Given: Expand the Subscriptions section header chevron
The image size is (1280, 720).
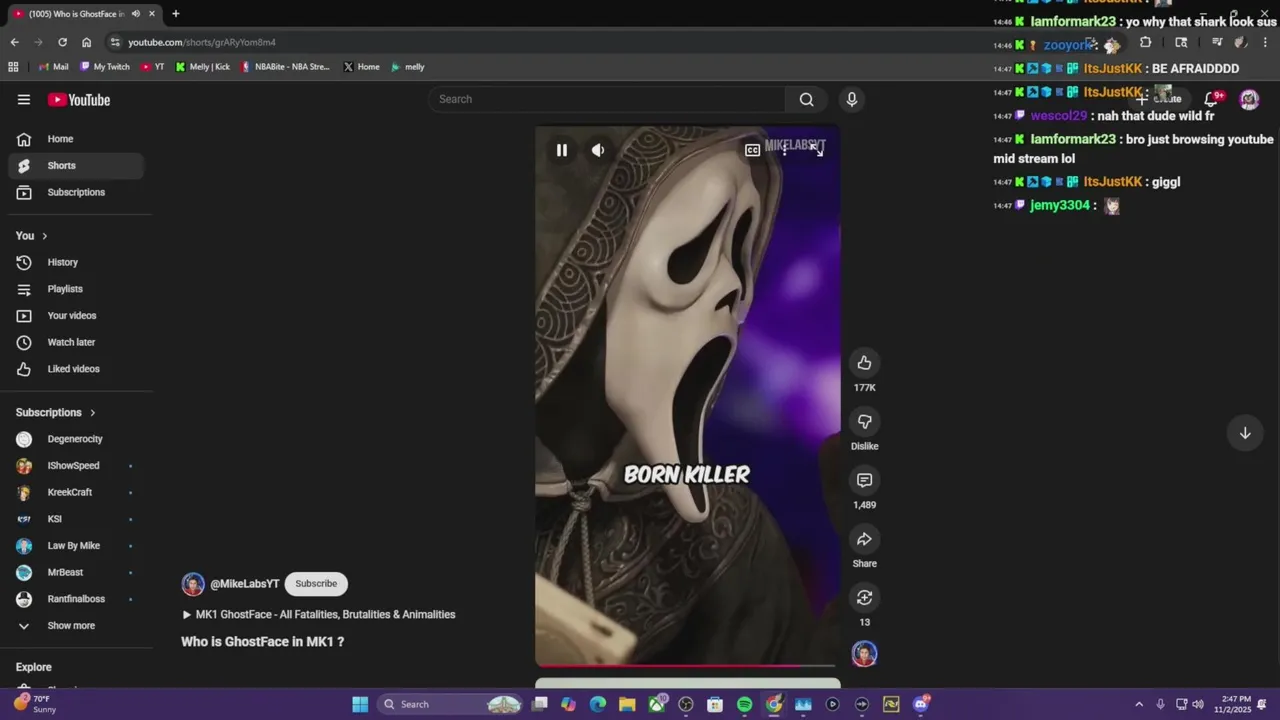Looking at the screenshot, I should (93, 413).
